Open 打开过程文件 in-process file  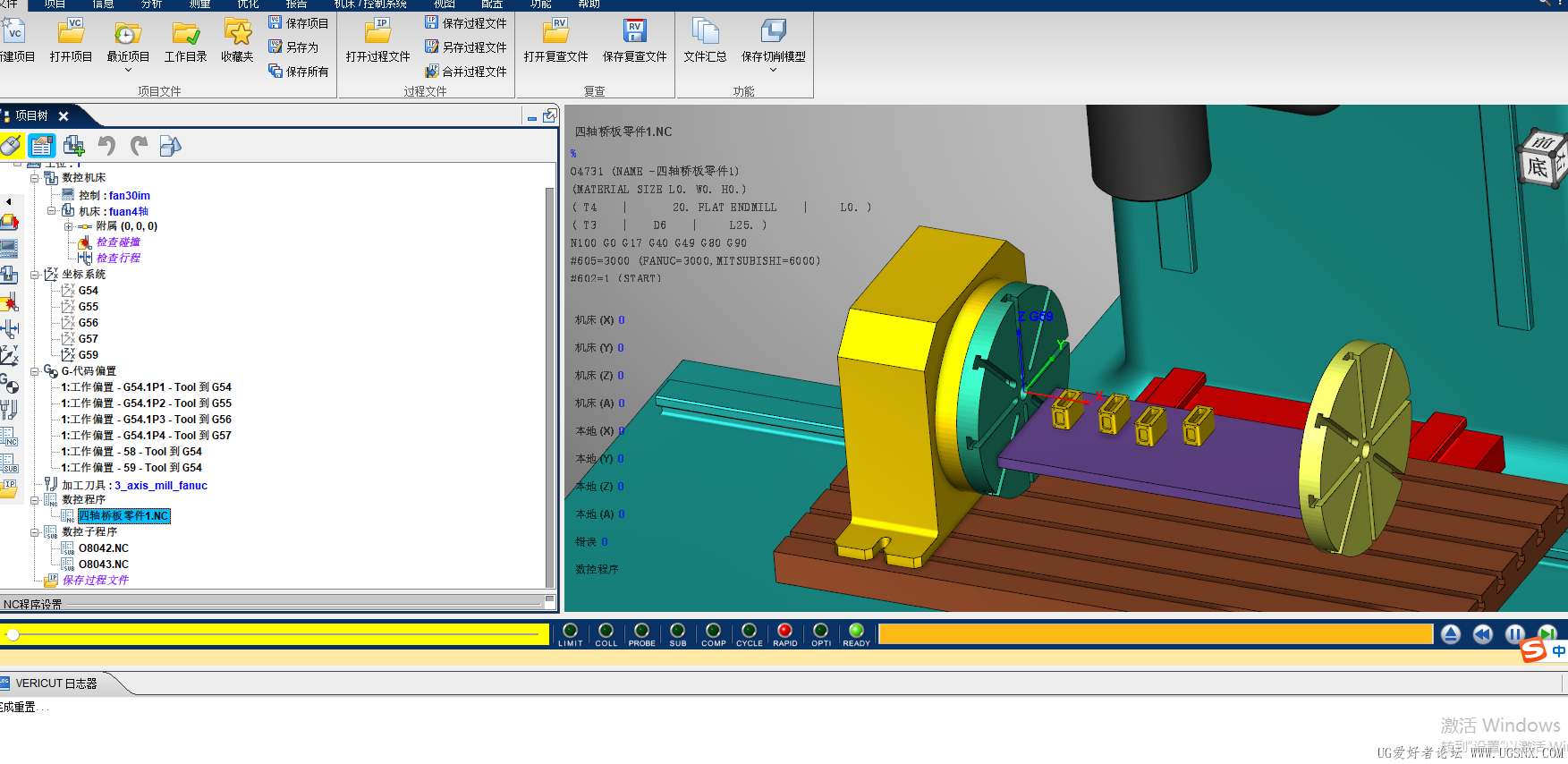click(377, 40)
